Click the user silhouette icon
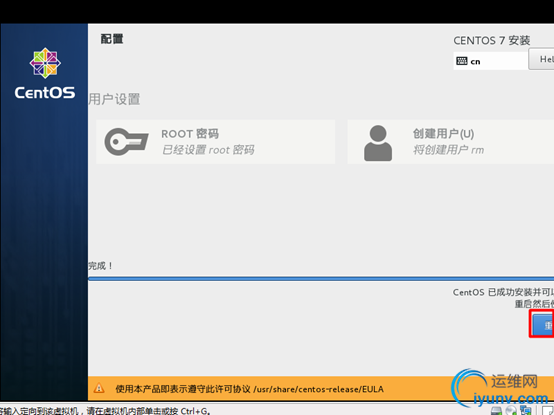The width and height of the screenshot is (554, 415). [x=378, y=143]
